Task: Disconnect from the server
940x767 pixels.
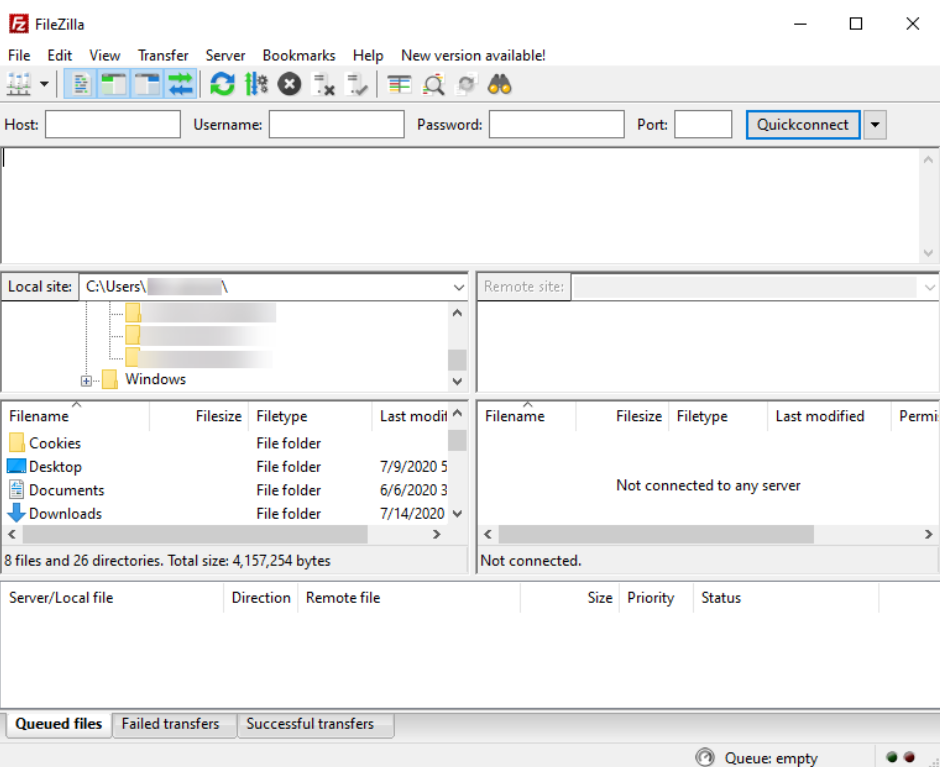Action: [322, 84]
